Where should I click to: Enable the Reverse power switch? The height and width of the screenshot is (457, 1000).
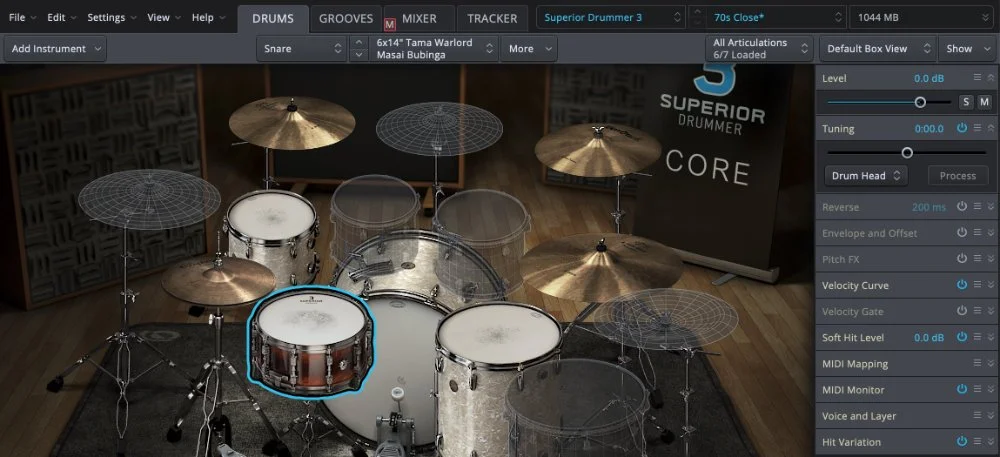click(962, 207)
